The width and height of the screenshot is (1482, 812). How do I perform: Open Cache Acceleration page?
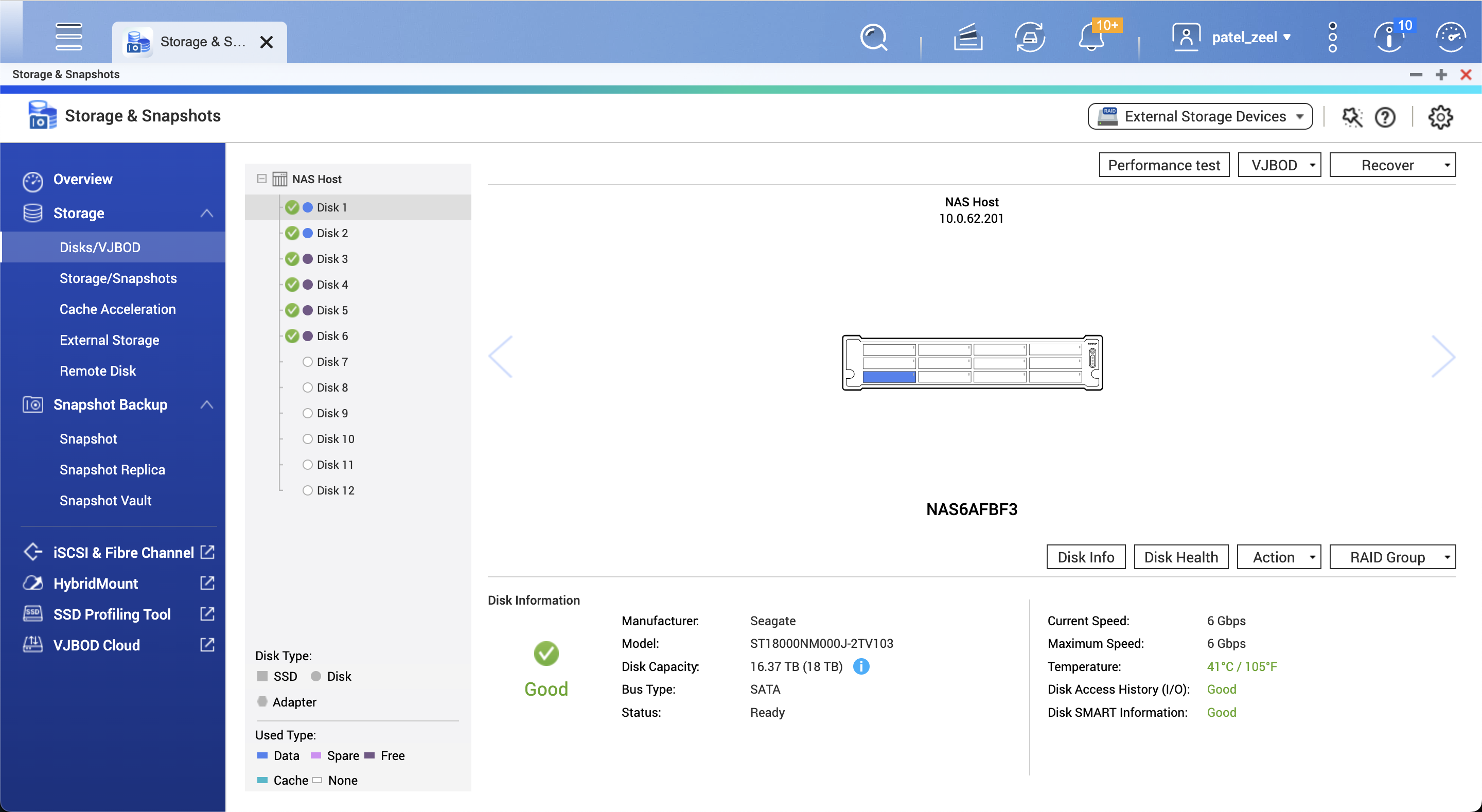click(117, 309)
